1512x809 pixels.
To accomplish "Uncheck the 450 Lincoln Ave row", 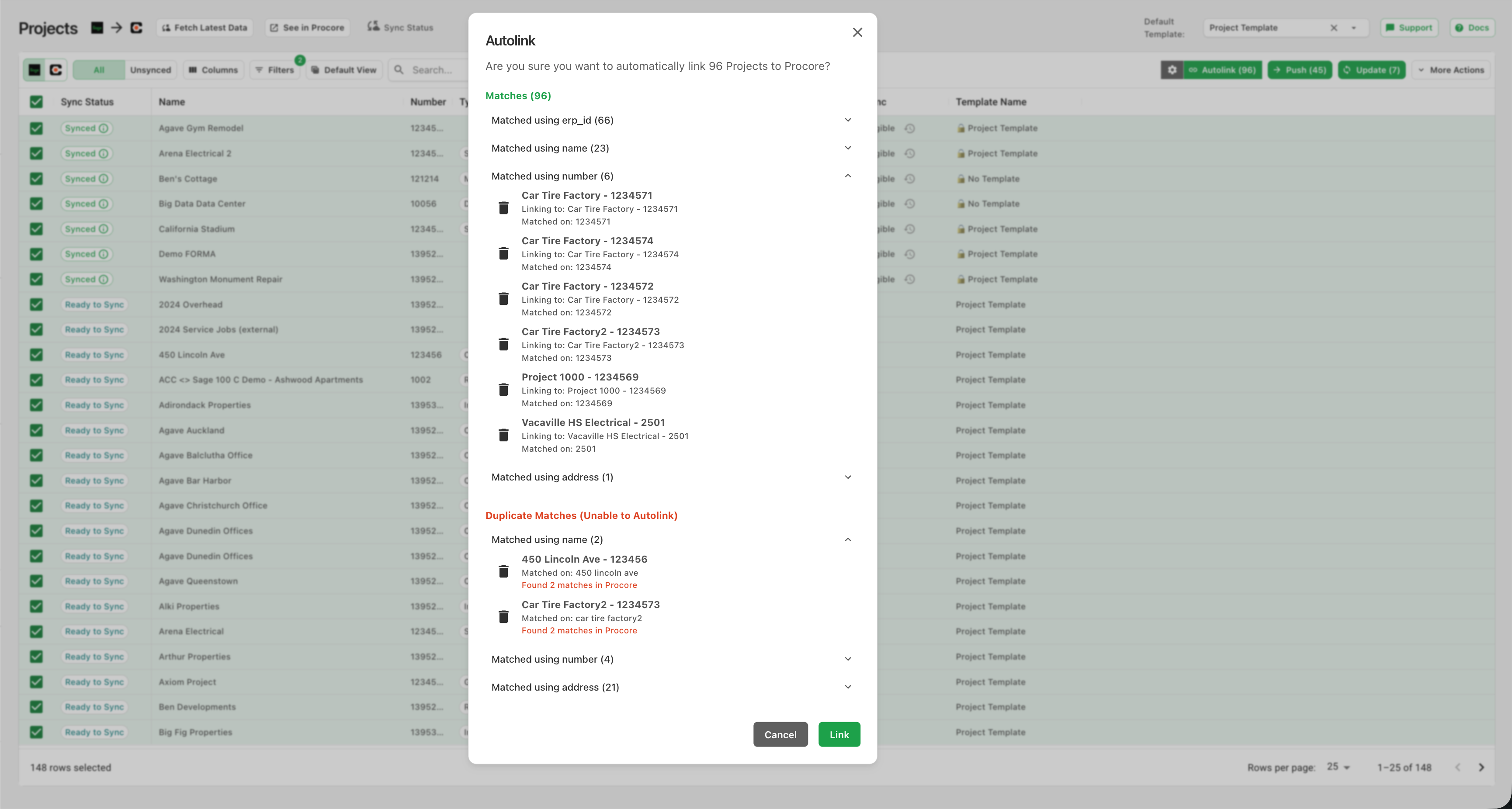I will 36,355.
